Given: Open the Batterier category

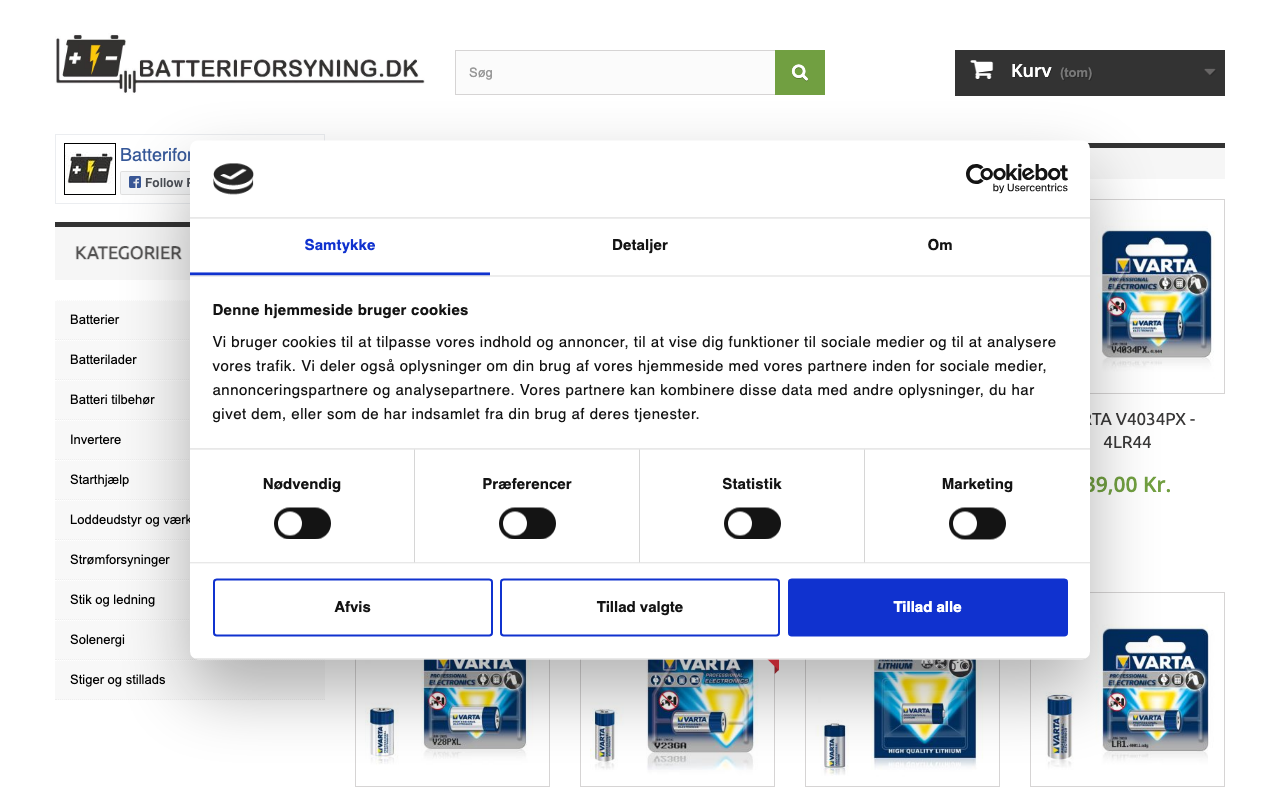Looking at the screenshot, I should 95,320.
